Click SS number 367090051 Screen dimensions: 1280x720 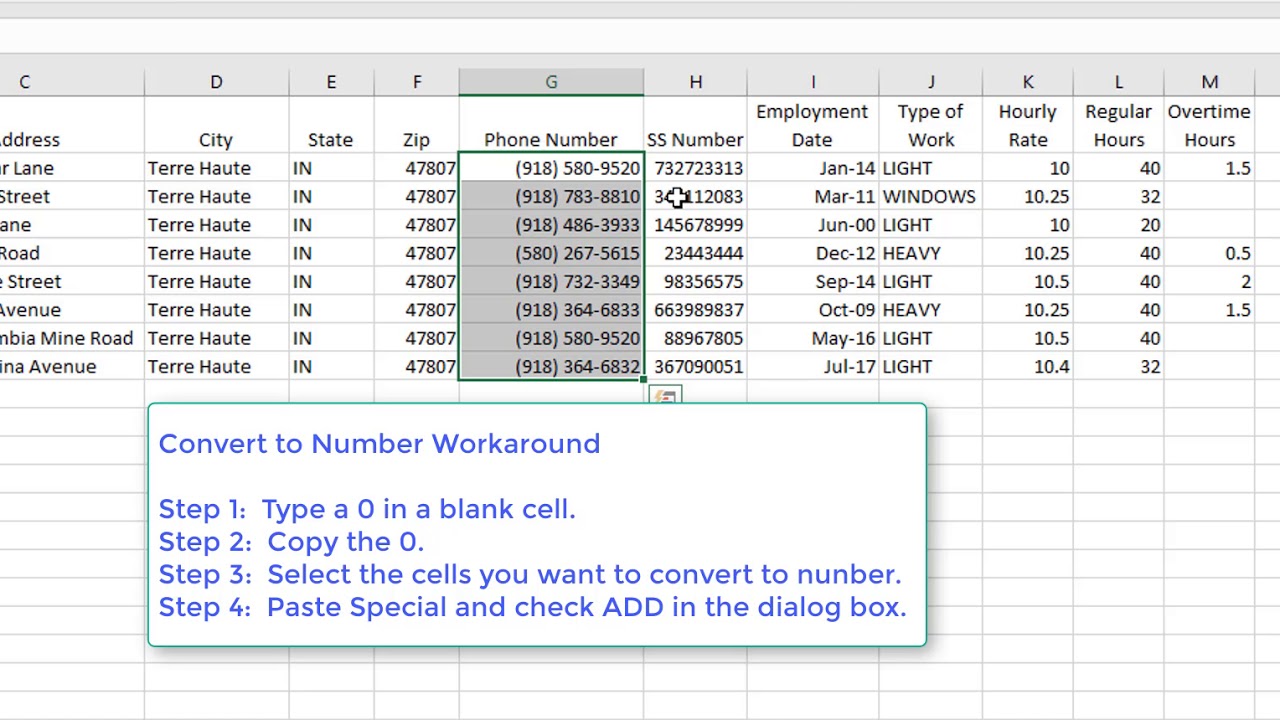[x=695, y=367]
